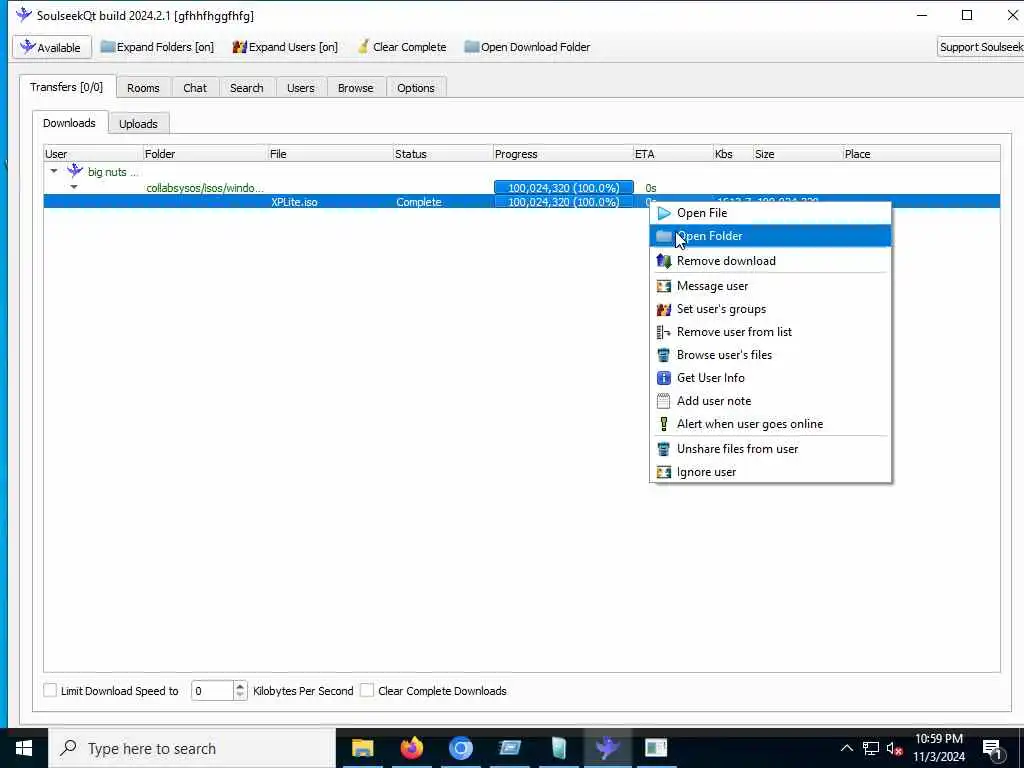Go to the Browse tab
This screenshot has width=1024, height=768.
coord(355,88)
